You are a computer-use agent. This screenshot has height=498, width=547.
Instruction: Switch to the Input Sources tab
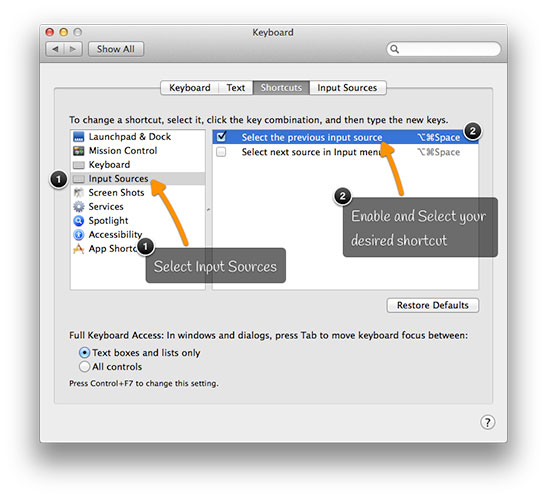(347, 88)
